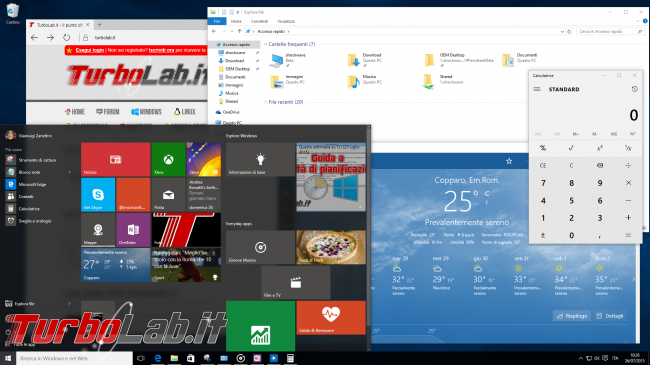The width and height of the screenshot is (650, 365).
Task: Open the LINUX menu on TurboLab site
Action: click(x=185, y=112)
